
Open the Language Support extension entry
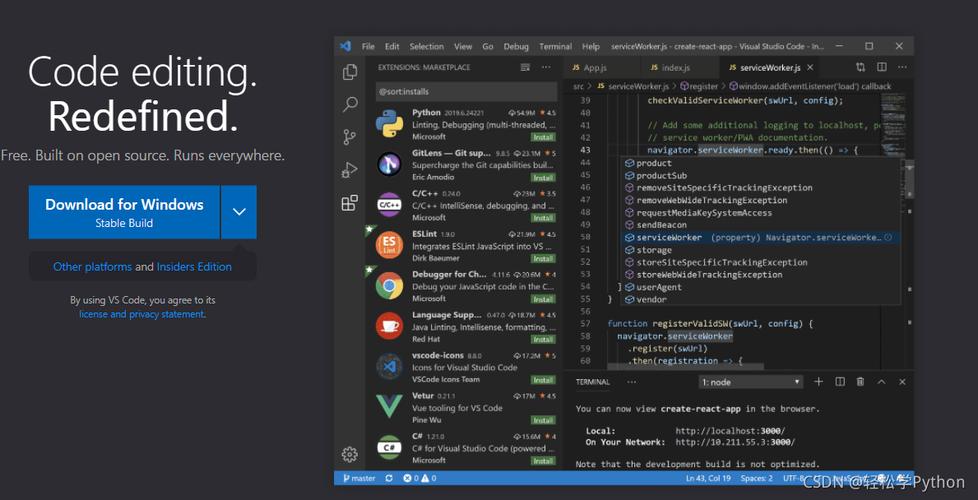466,327
